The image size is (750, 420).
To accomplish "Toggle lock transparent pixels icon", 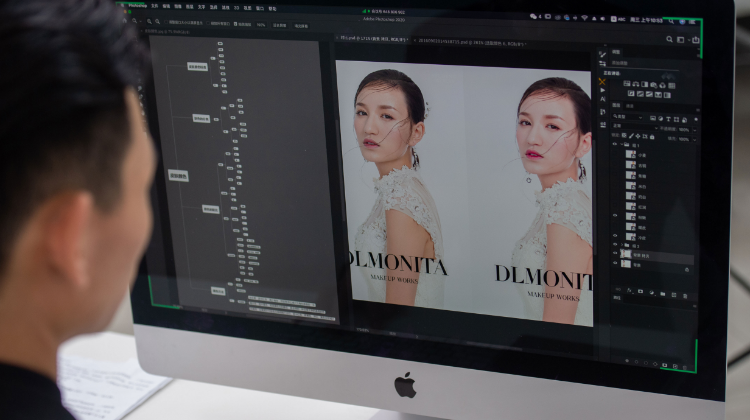I will 624,135.
